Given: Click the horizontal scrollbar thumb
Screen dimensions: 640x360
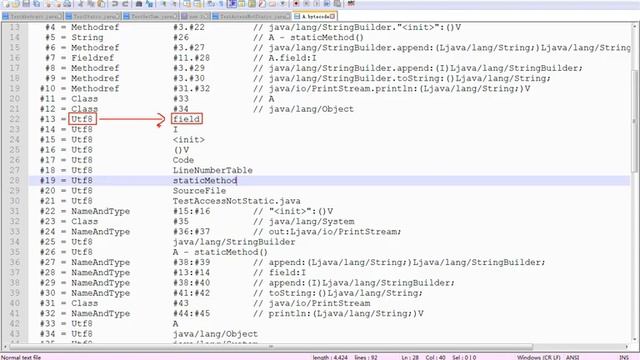Looking at the screenshot, I should [271, 347].
